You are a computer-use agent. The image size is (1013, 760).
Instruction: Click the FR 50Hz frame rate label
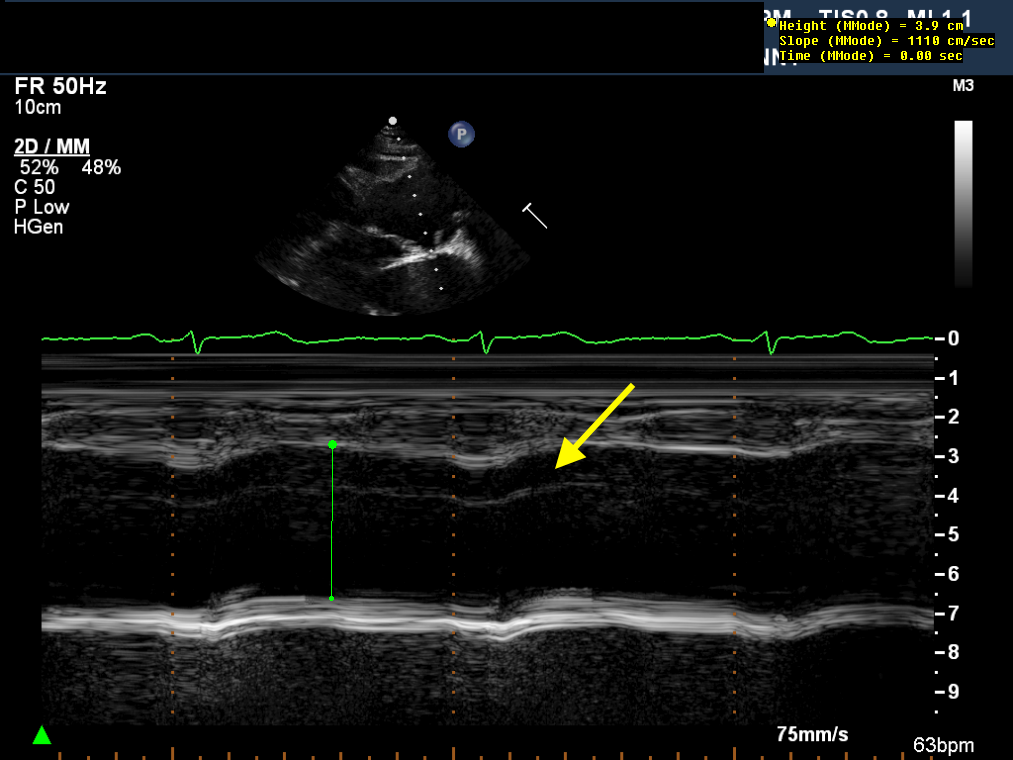point(60,87)
